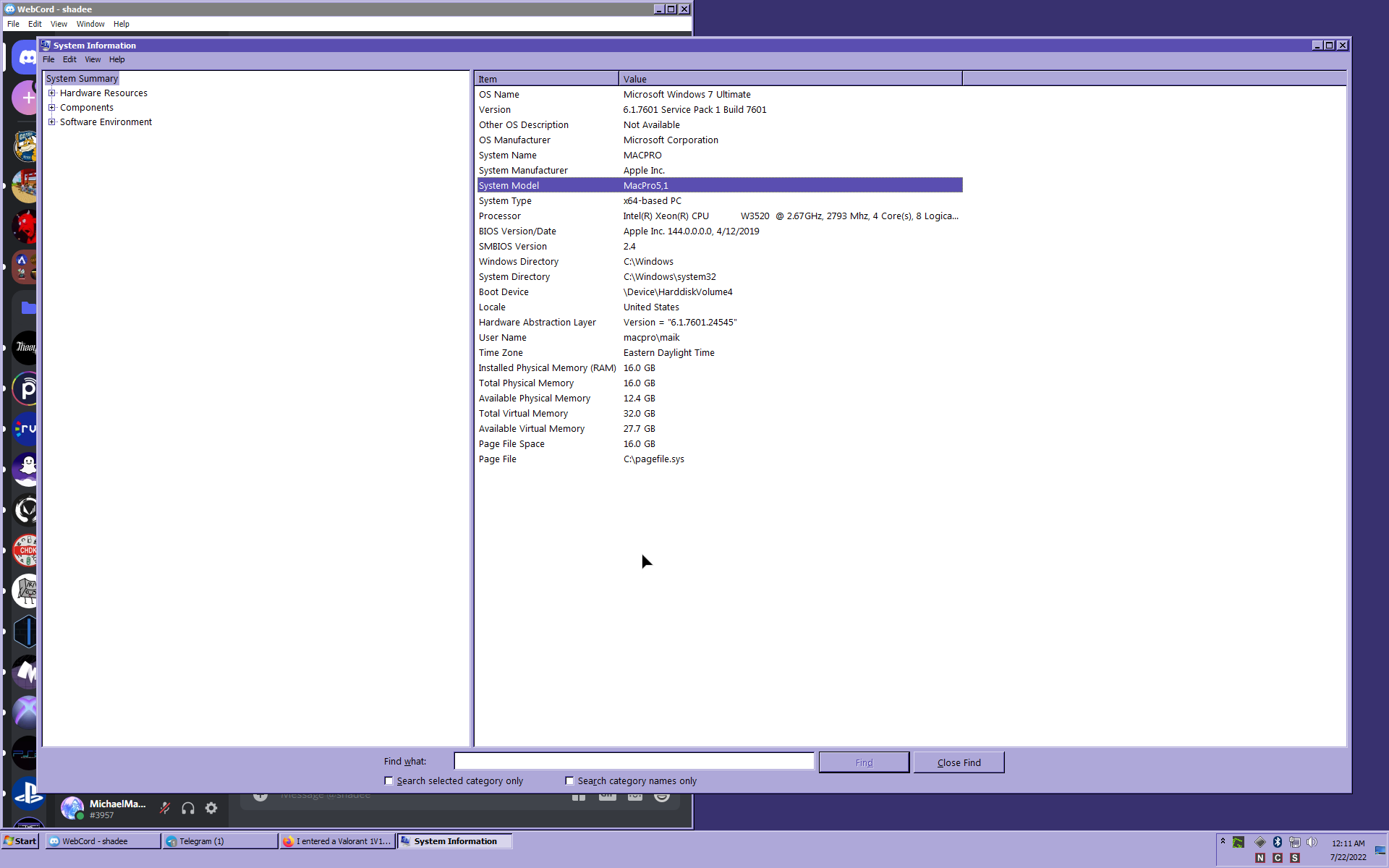Screen dimensions: 1389x868
Task: Open the CHDK server icon
Action: pyautogui.click(x=26, y=550)
